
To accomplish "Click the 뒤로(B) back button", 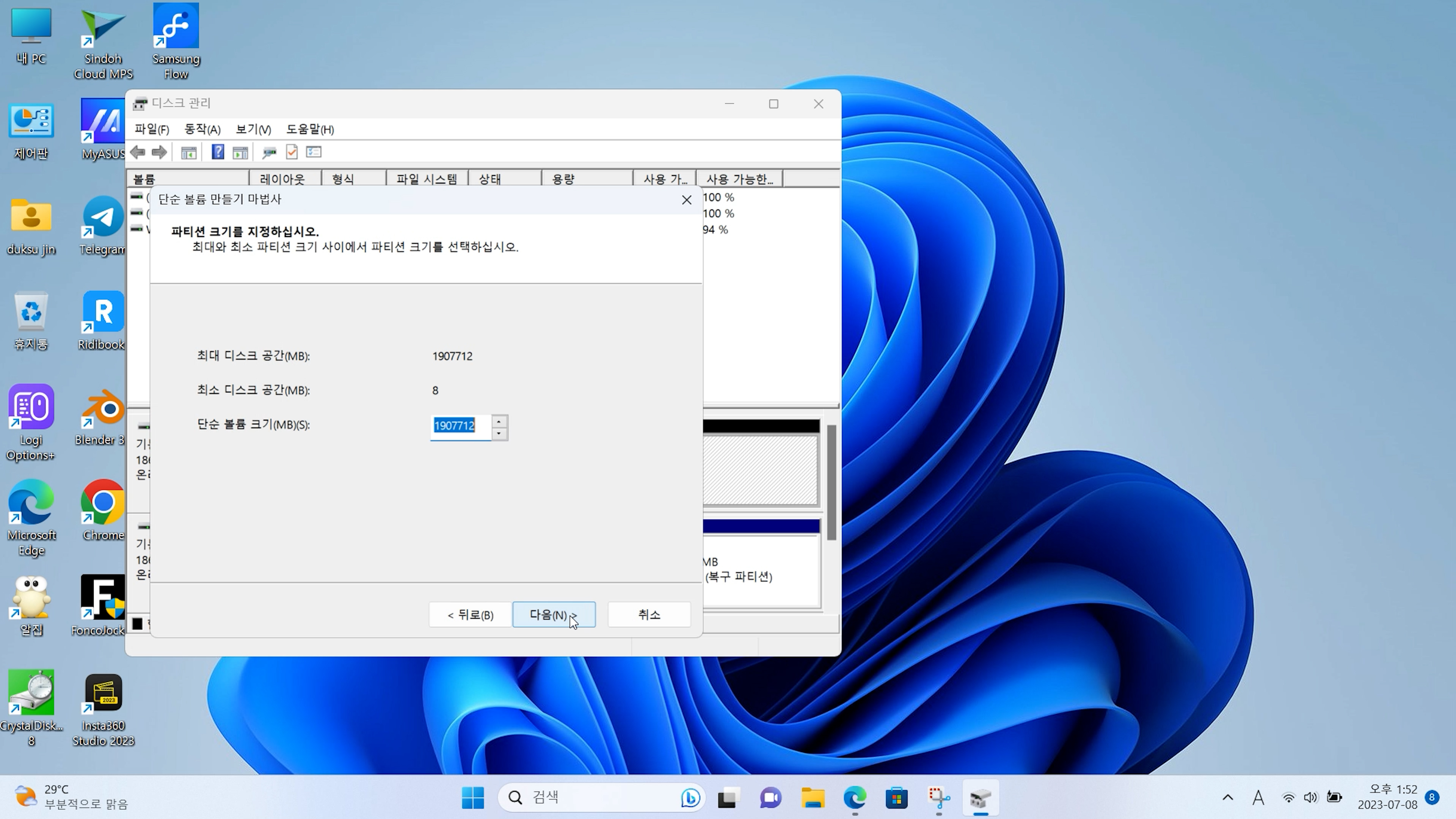I will (x=470, y=614).
